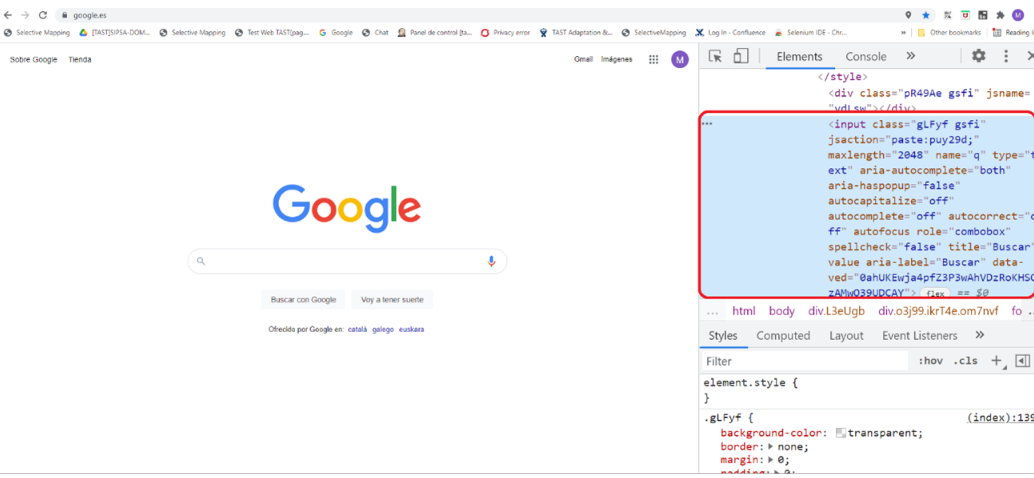Expand more Styles pane tabs chevron
The image size is (1034, 478).
coord(979,336)
